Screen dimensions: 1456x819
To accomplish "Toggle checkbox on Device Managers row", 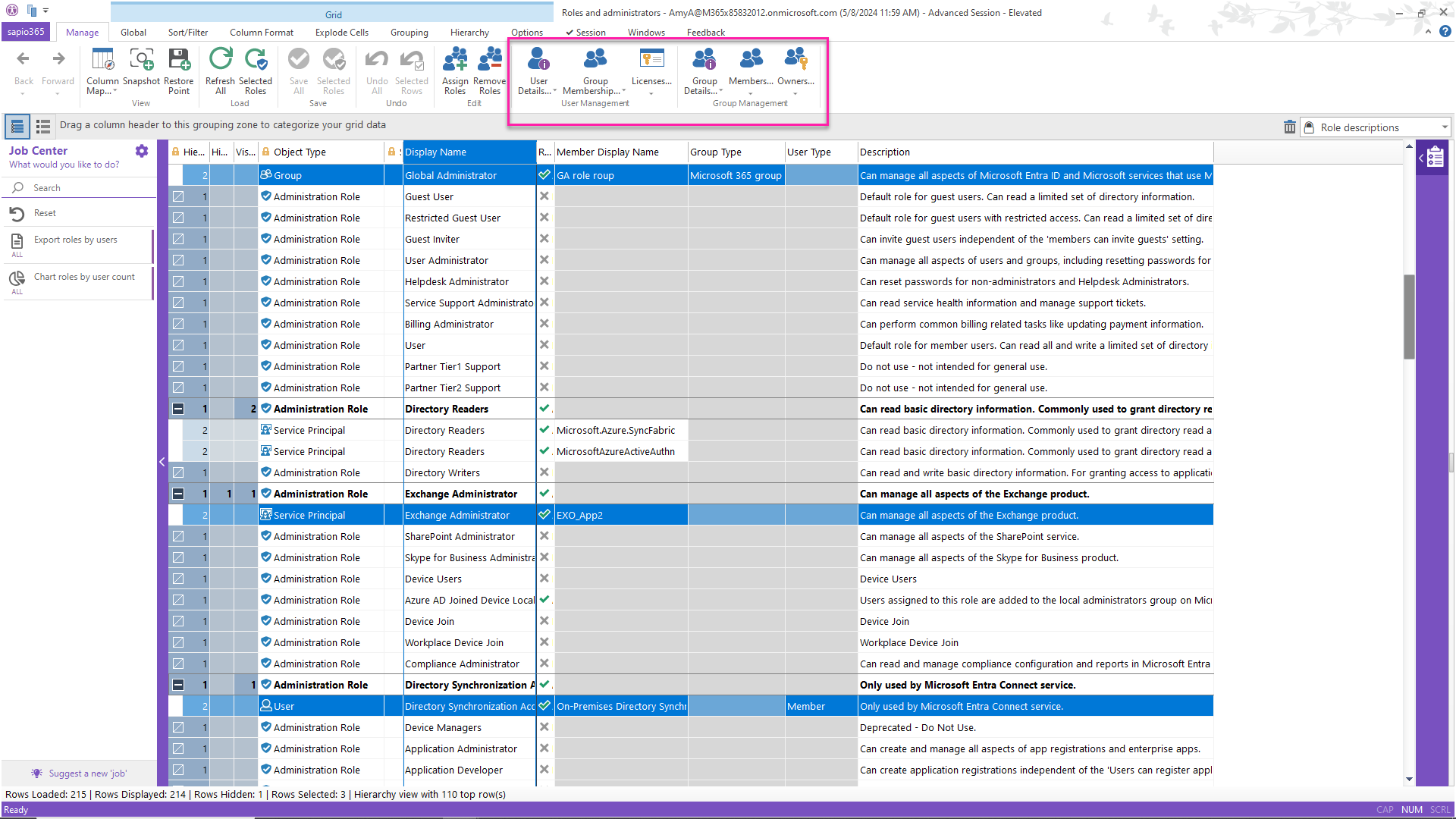I will coord(178,727).
